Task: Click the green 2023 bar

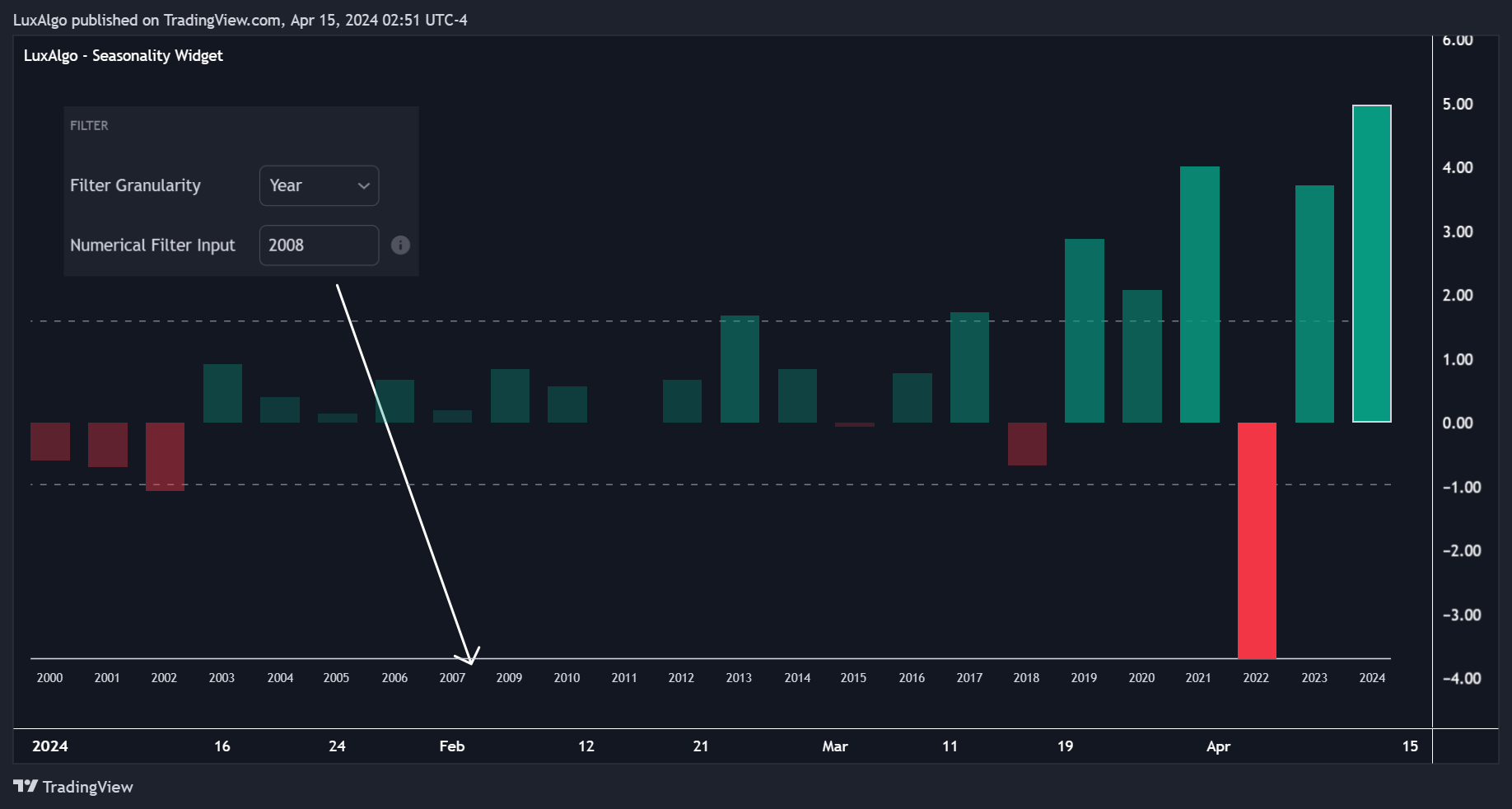Action: point(1314,304)
